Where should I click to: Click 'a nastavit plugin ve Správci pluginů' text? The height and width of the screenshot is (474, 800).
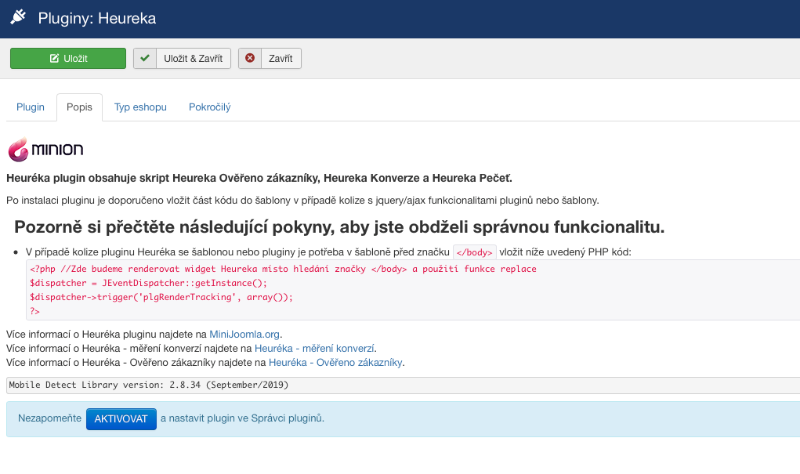point(242,418)
